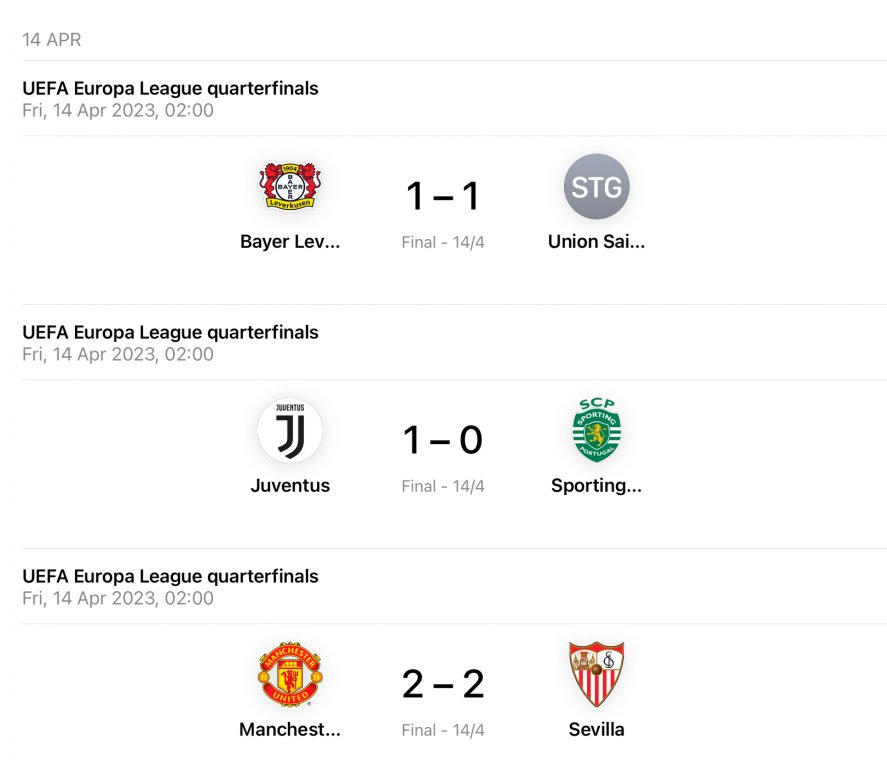This screenshot has height=768, width=887.
Task: Click the Sporting CP crest
Action: (x=597, y=430)
